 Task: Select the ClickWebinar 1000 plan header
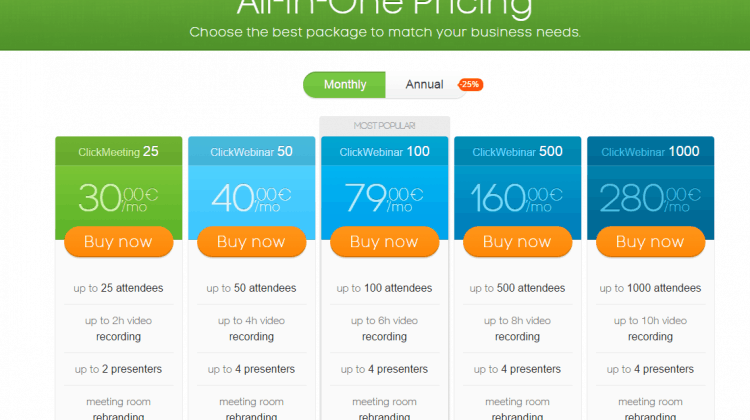[x=651, y=152]
